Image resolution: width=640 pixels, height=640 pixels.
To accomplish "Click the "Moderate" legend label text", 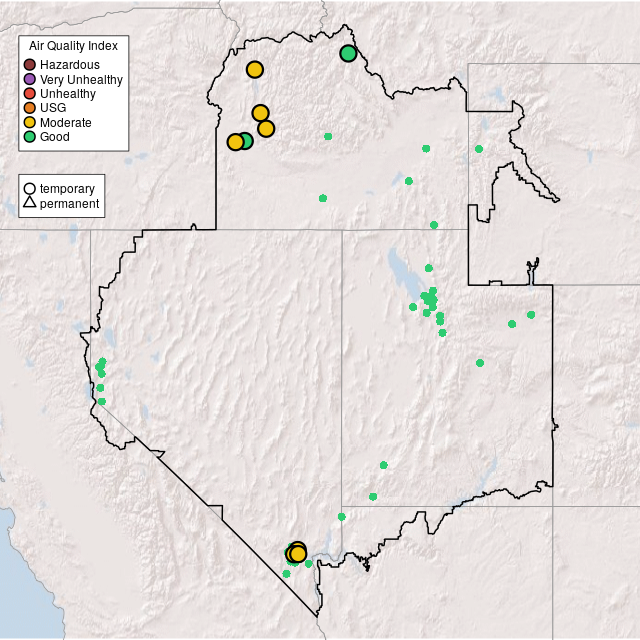I will click(66, 122).
